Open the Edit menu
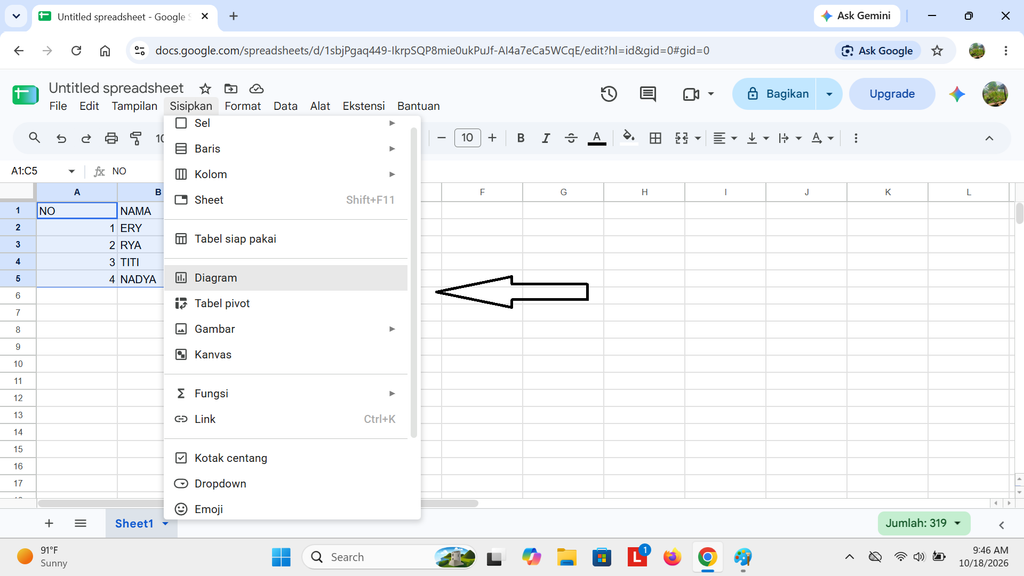Screen dimensions: 1024x576 [89, 106]
